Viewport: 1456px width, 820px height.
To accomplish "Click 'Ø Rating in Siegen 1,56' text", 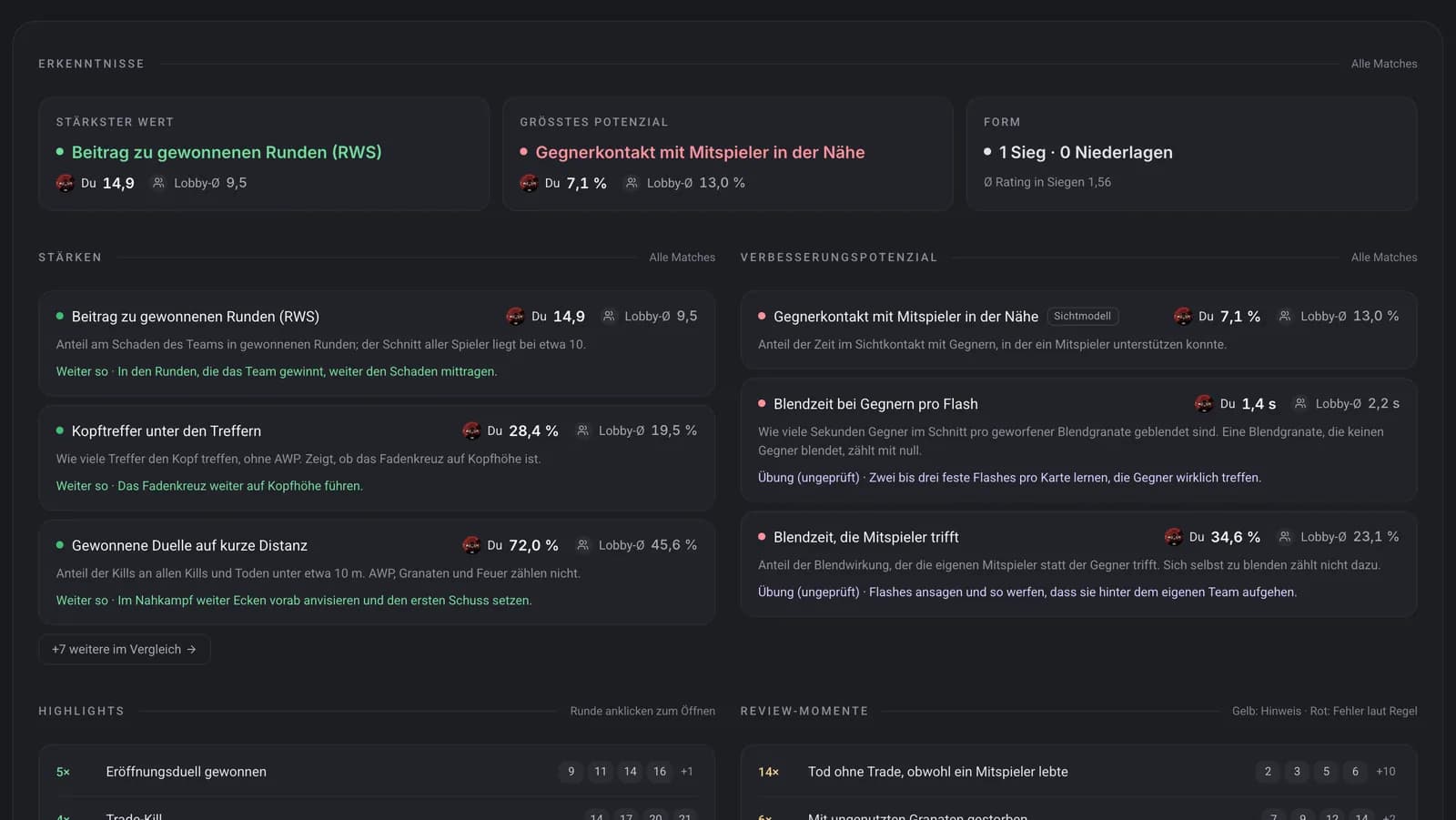I will (x=1047, y=182).
